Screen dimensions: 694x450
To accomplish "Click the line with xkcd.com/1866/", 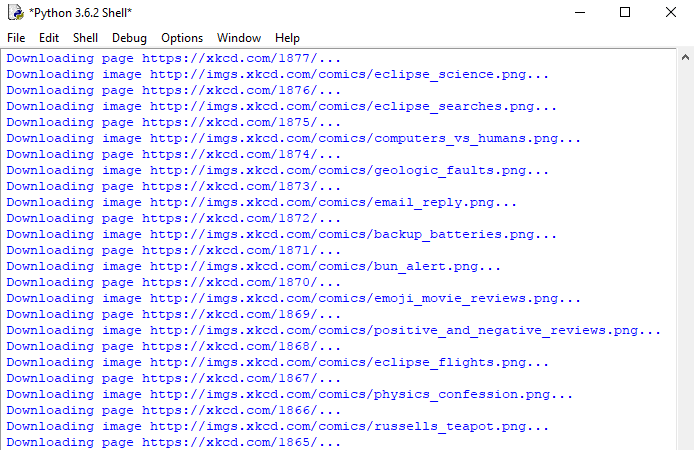I will coord(174,410).
